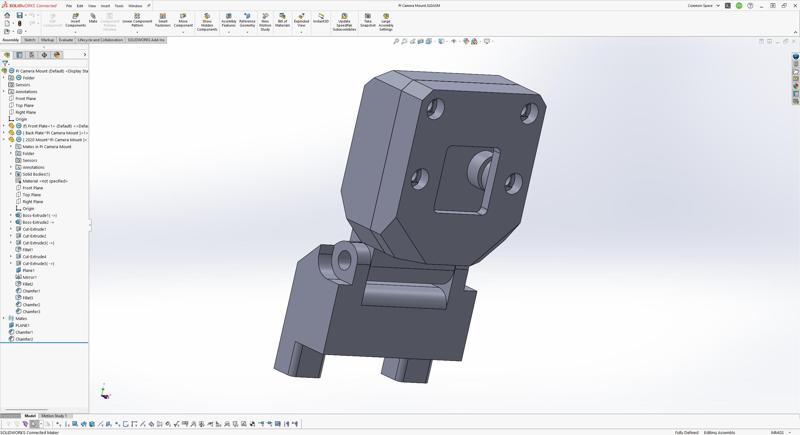Select the Mate tool
The image size is (800, 435).
(93, 19)
